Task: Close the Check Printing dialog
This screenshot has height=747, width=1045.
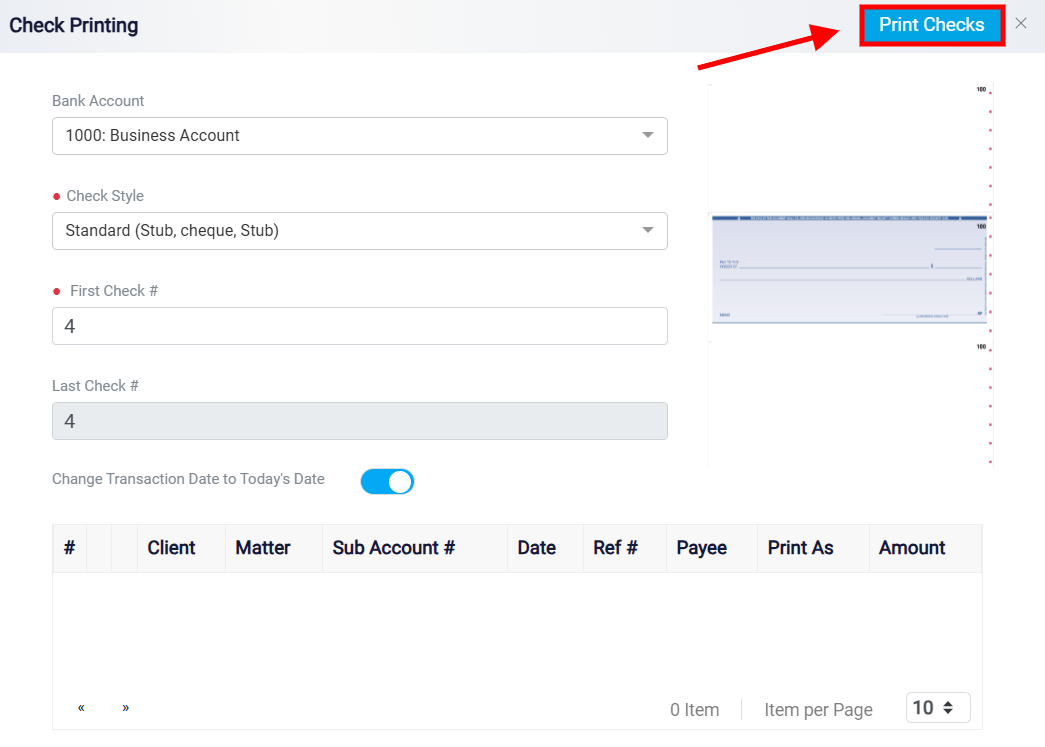Action: pyautogui.click(x=1020, y=24)
